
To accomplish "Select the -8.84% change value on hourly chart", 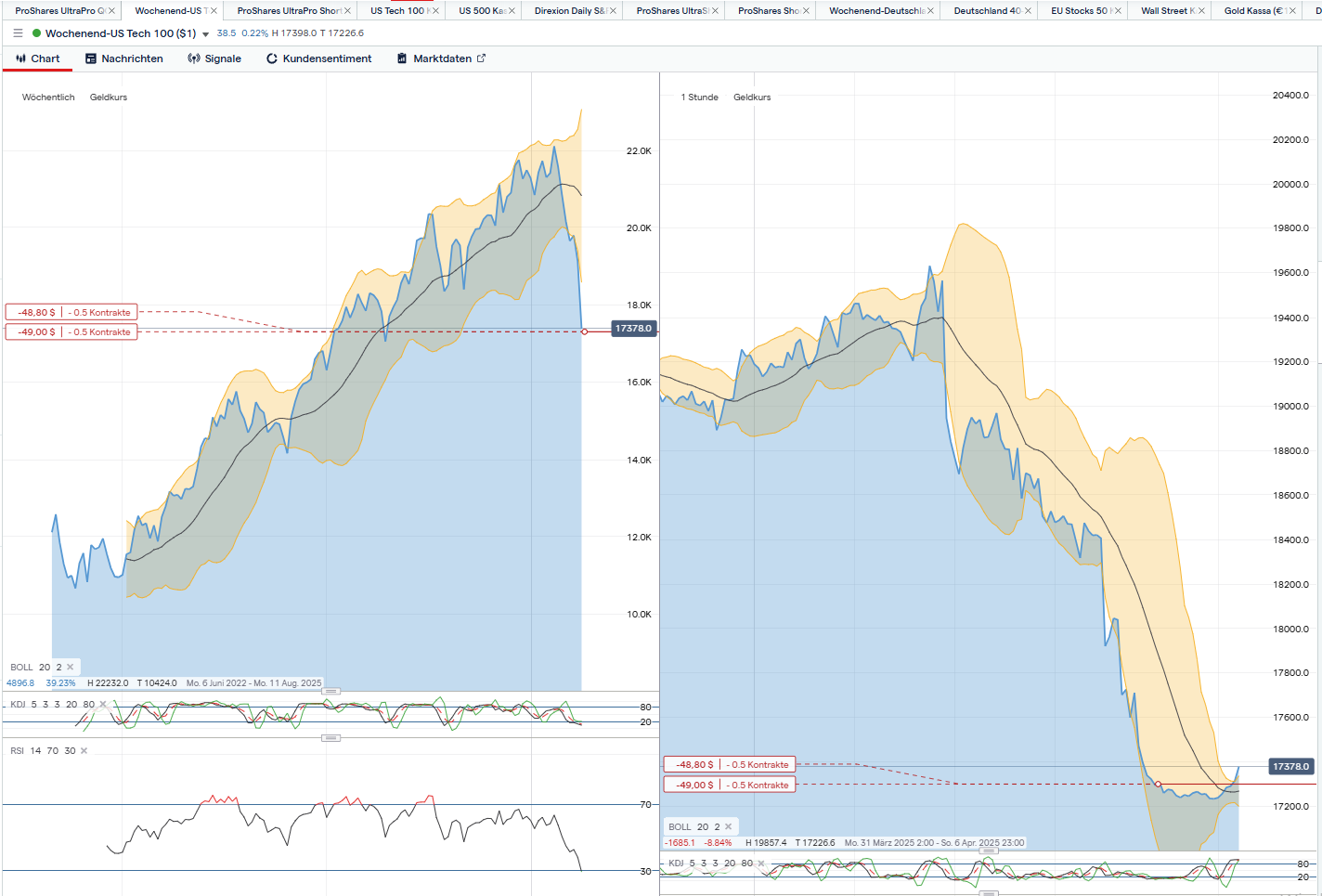I will [x=718, y=843].
